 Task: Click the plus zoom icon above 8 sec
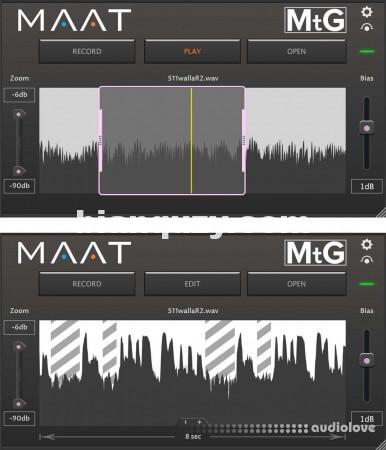coord(199,422)
